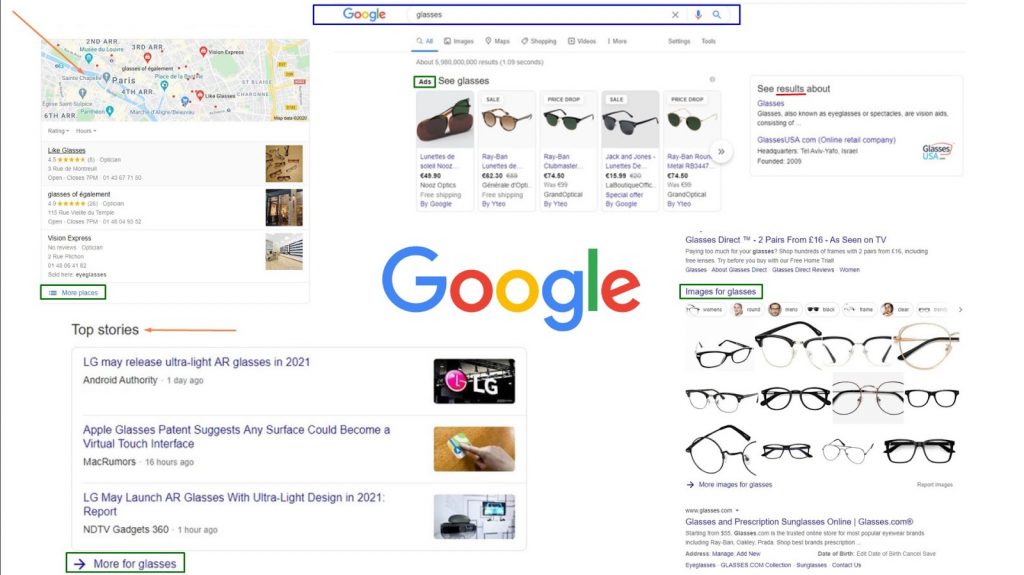Switch to the Shopping tab
The image size is (1024, 575).
click(x=539, y=41)
